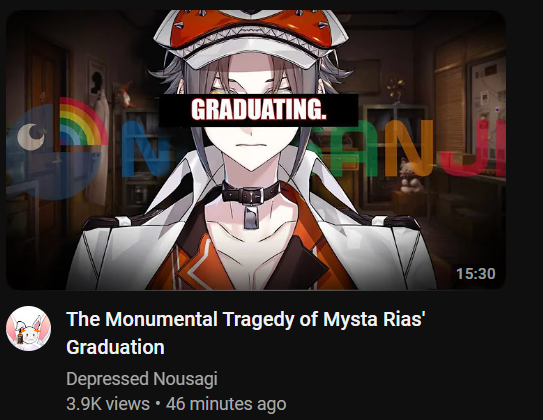This screenshot has width=543, height=420.
Task: Open the Depressed Nousagi channel avatar
Action: (x=28, y=328)
